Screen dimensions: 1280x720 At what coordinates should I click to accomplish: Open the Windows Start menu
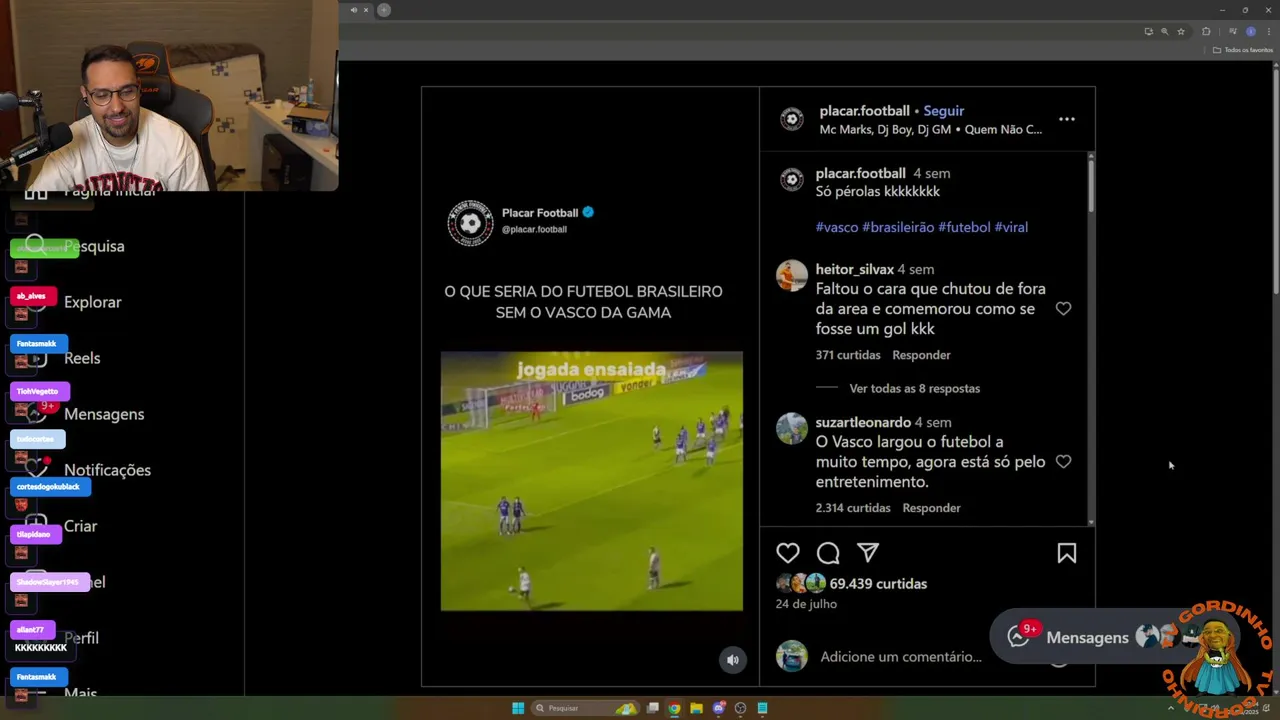click(x=518, y=708)
